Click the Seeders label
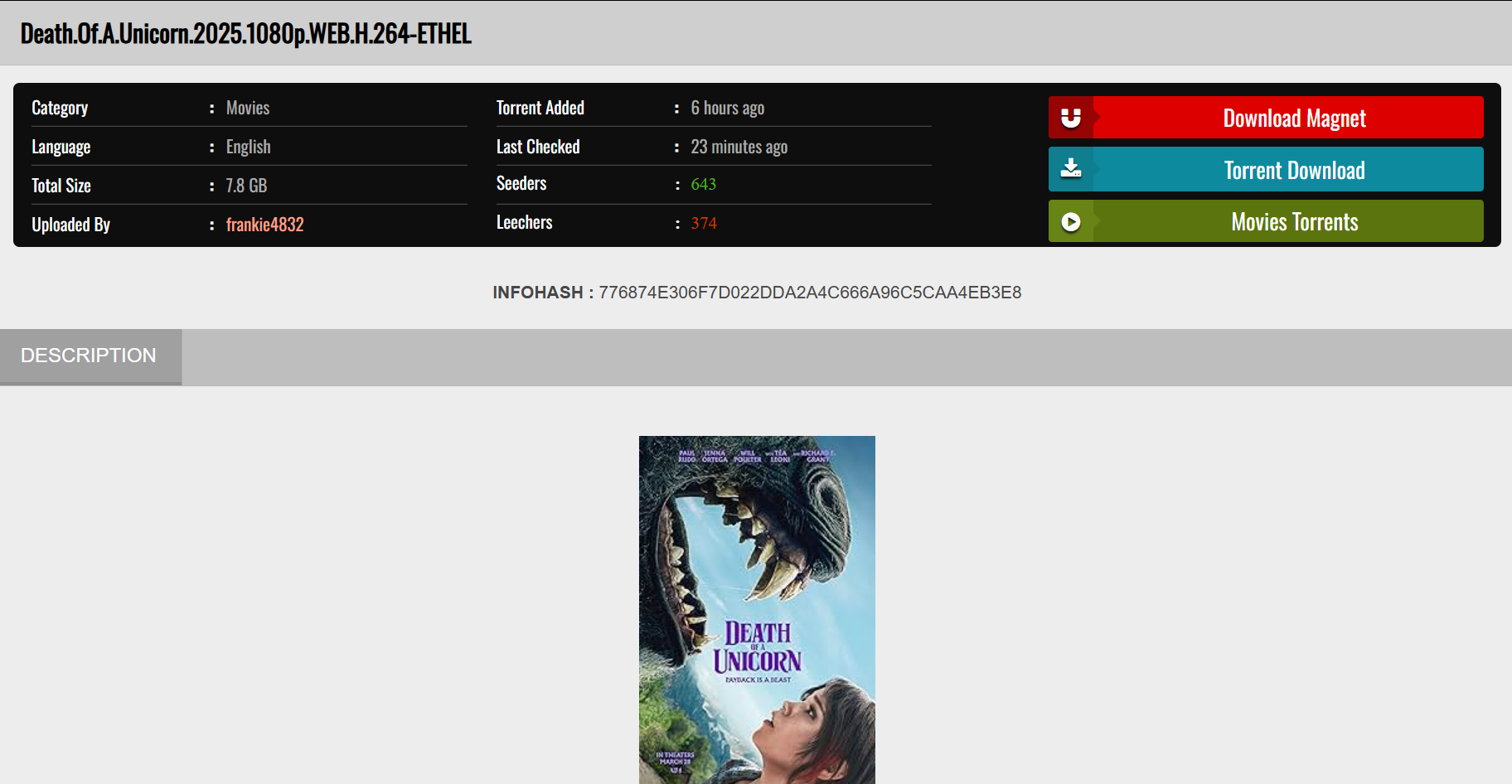Screen dimensions: 1512x784 click(x=521, y=183)
